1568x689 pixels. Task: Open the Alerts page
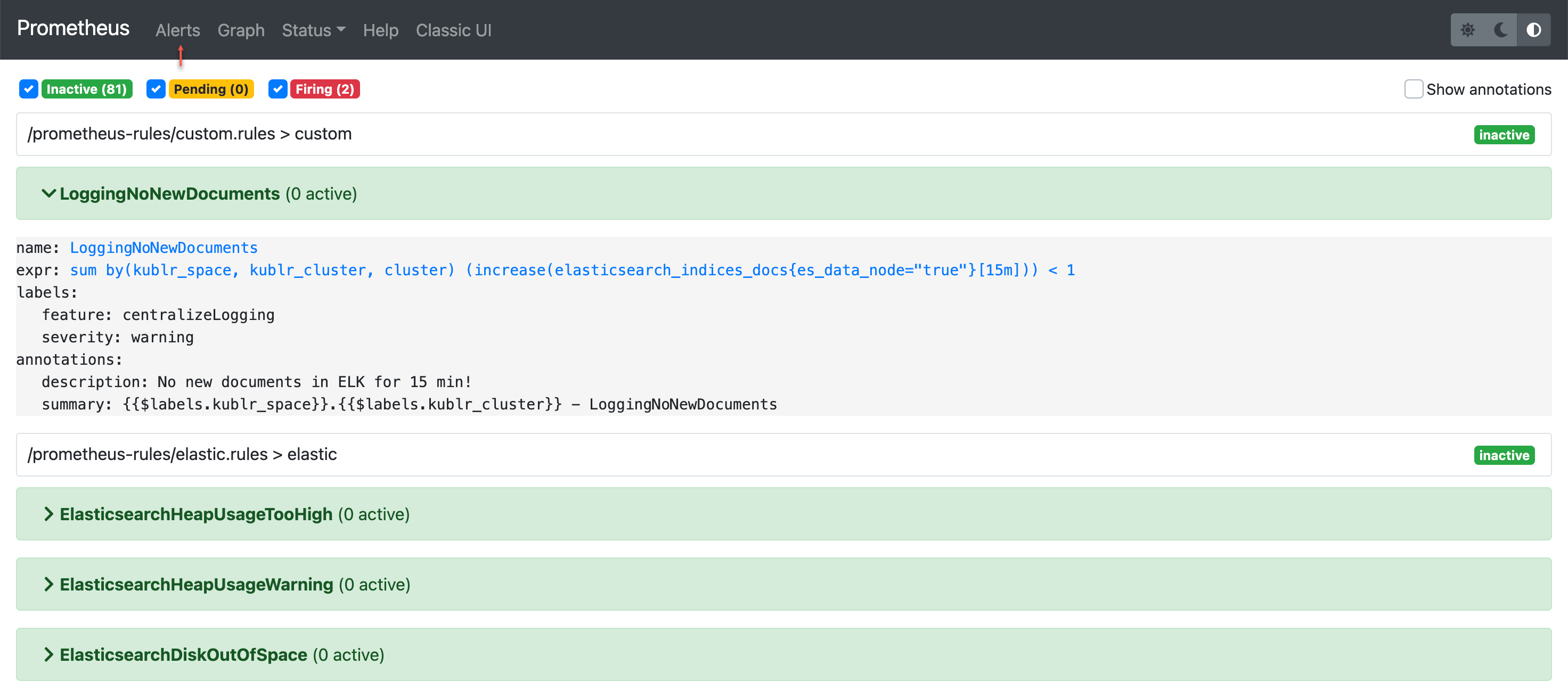point(177,30)
